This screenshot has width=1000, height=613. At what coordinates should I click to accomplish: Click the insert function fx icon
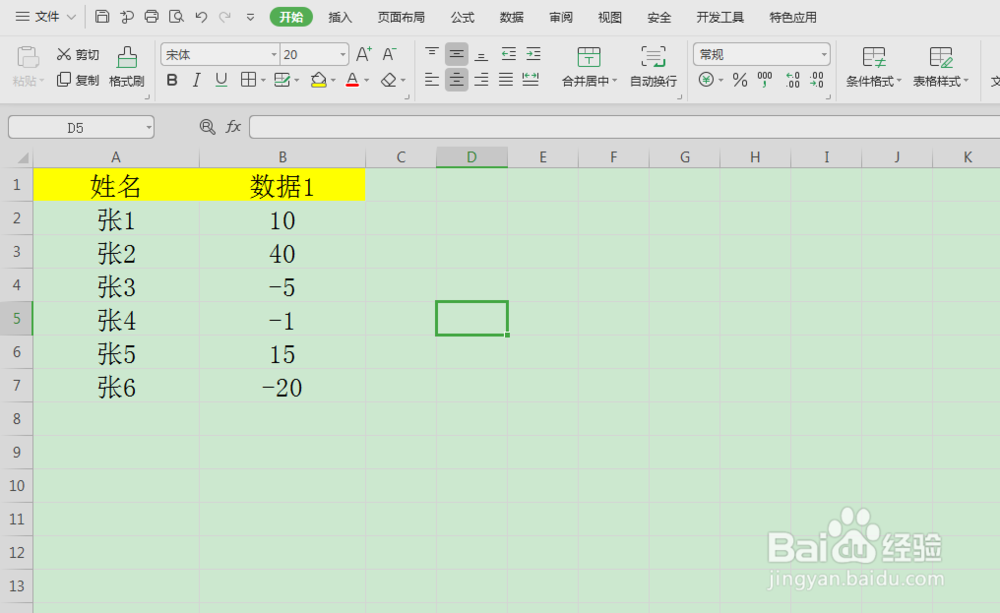point(233,127)
